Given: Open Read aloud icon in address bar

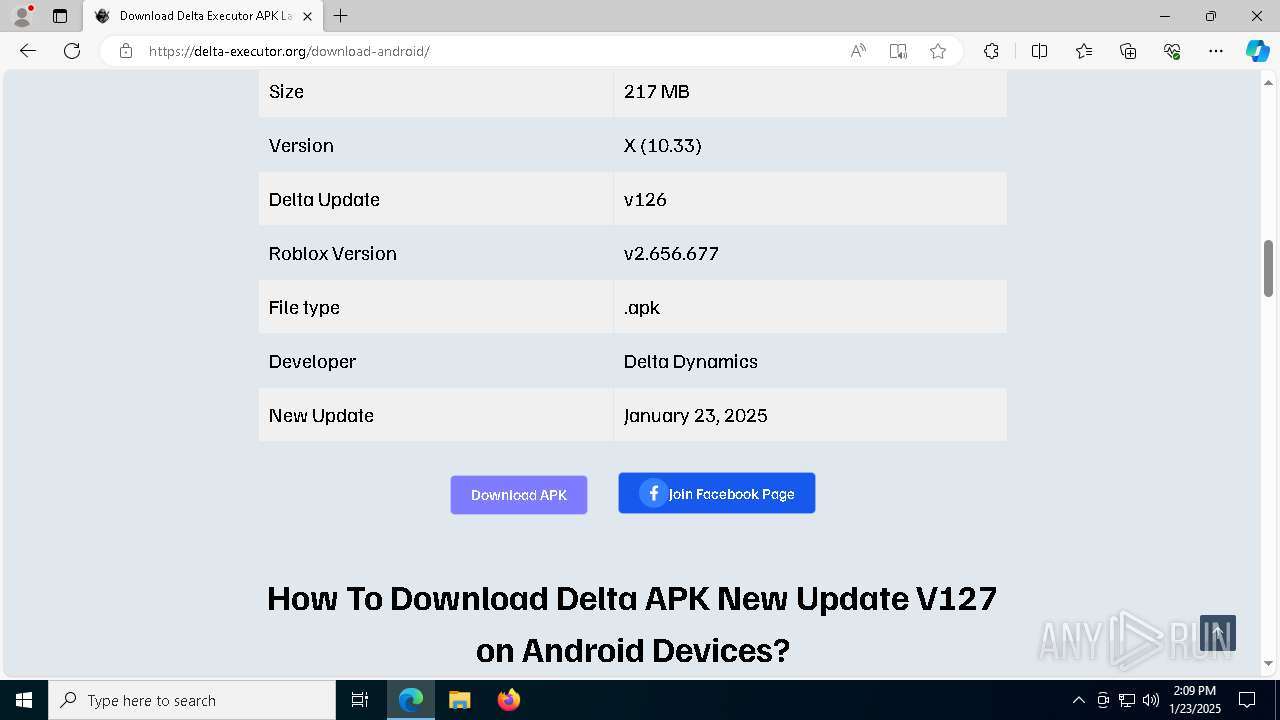Looking at the screenshot, I should click(858, 51).
